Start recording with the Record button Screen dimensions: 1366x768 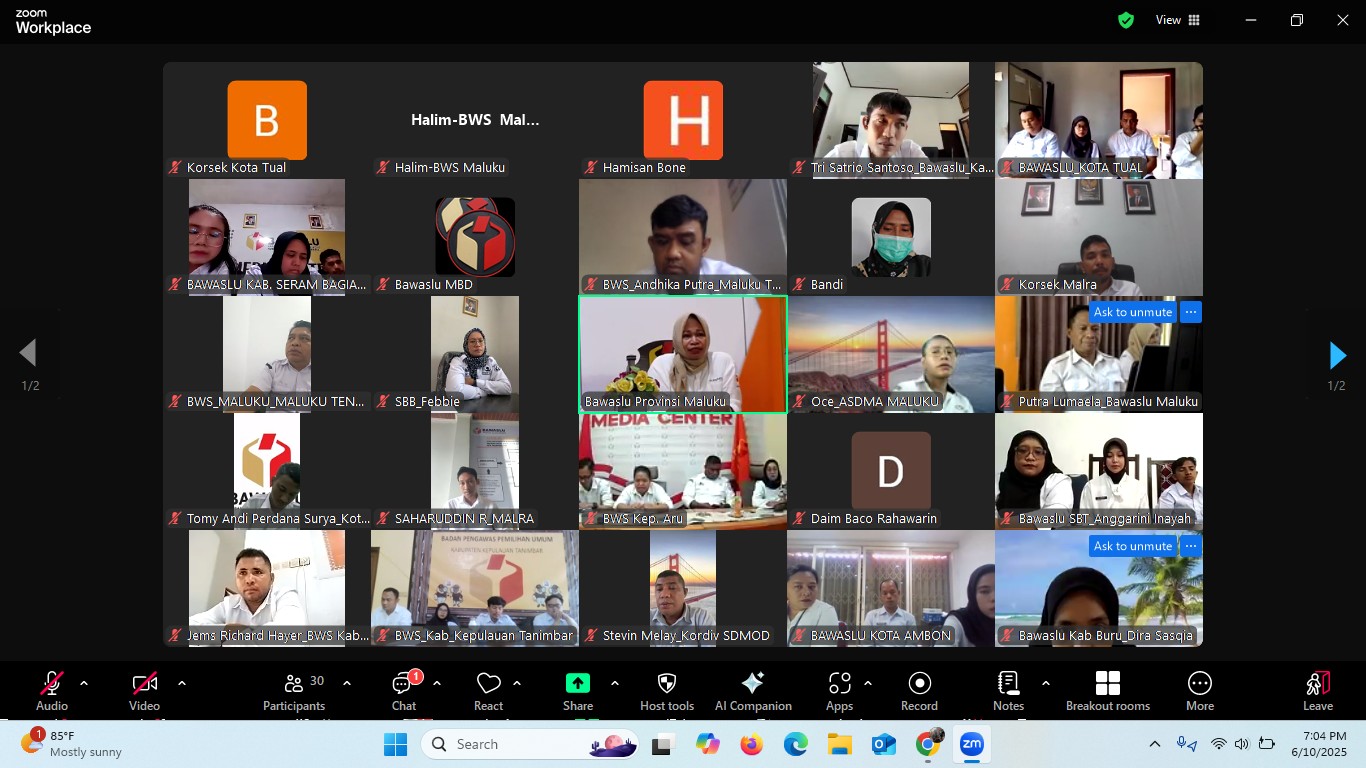click(x=919, y=690)
